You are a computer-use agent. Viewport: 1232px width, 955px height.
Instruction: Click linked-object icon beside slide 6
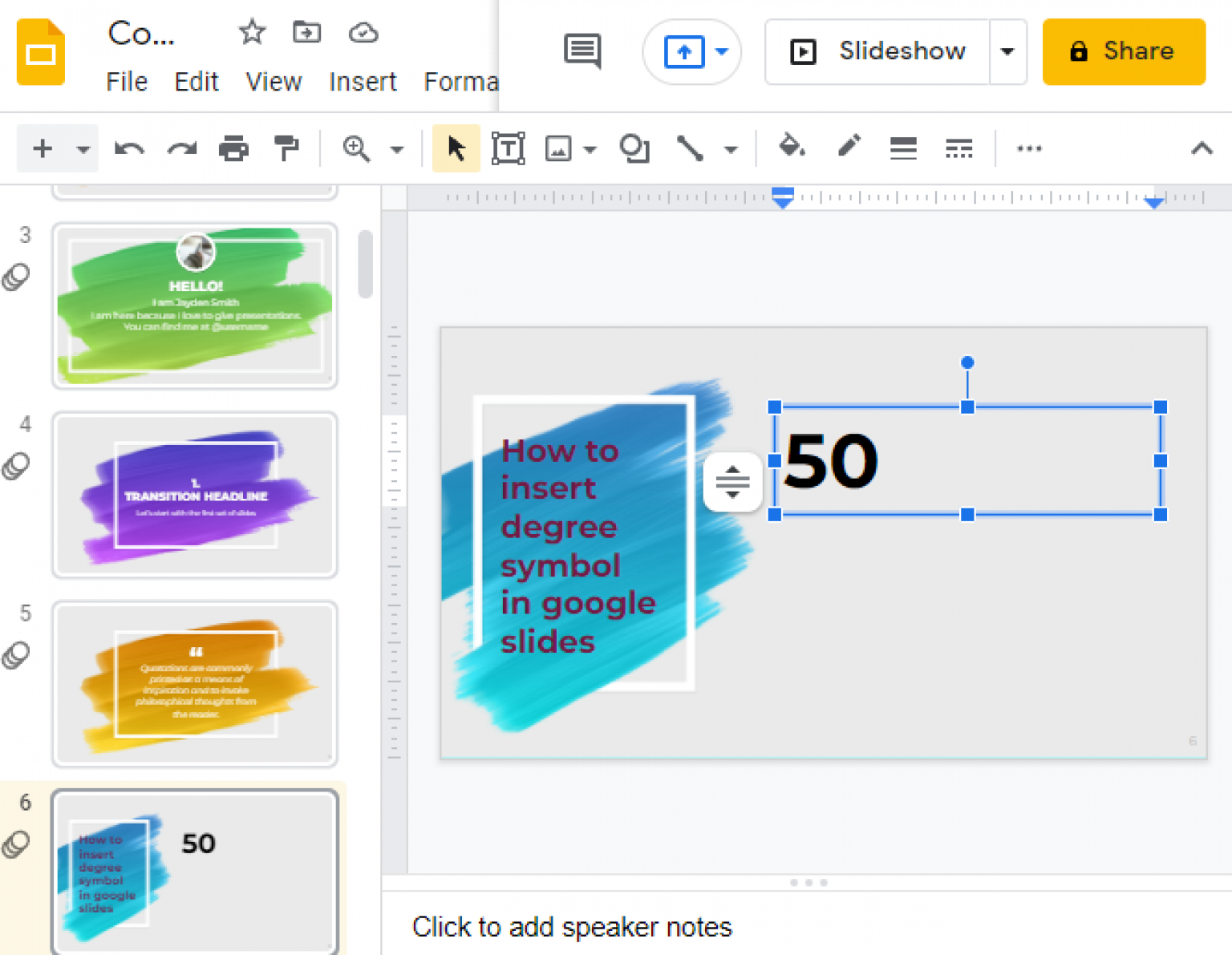[16, 844]
